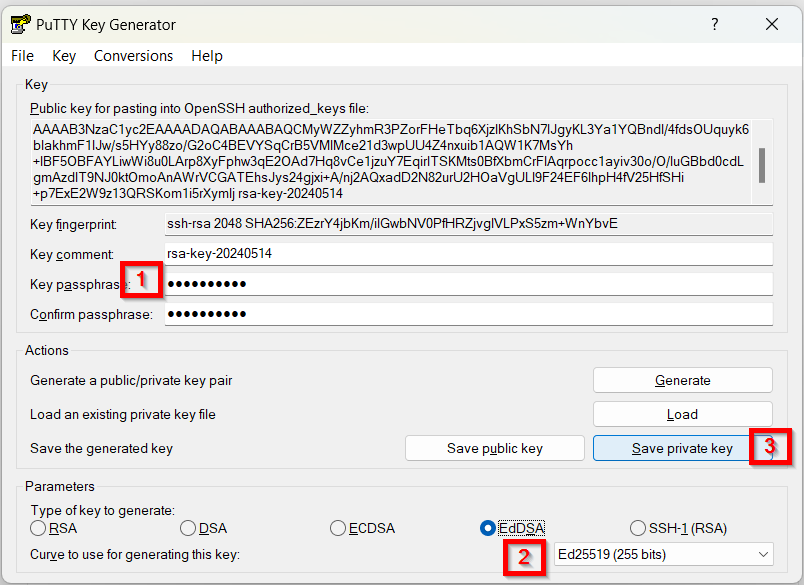Select the EdDSA key type
This screenshot has width=804, height=585.
point(512,528)
